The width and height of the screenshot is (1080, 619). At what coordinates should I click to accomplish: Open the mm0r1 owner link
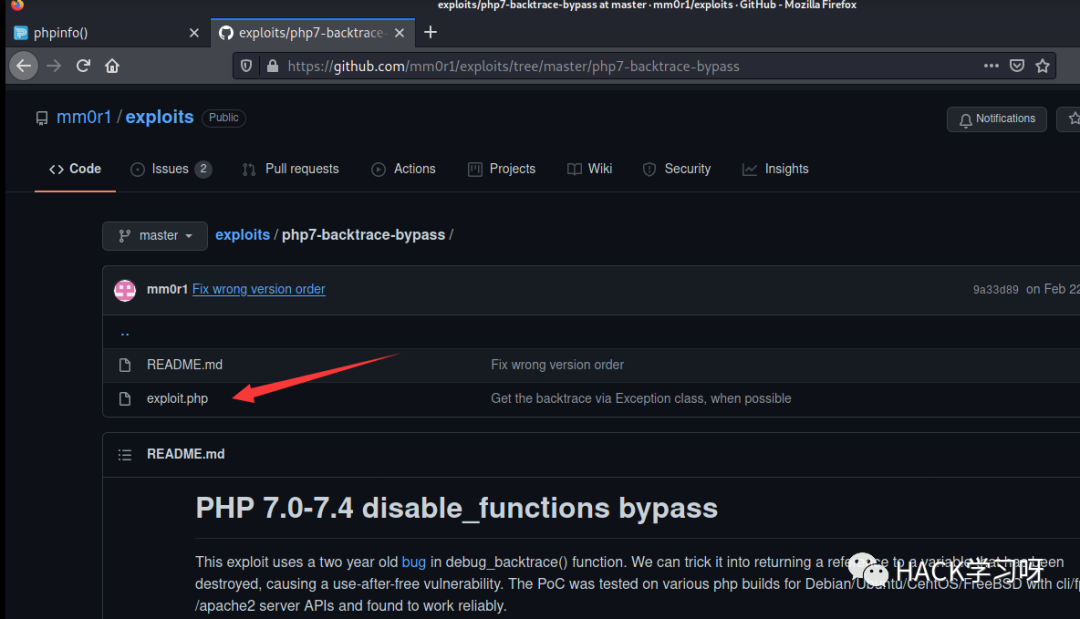click(x=83, y=117)
